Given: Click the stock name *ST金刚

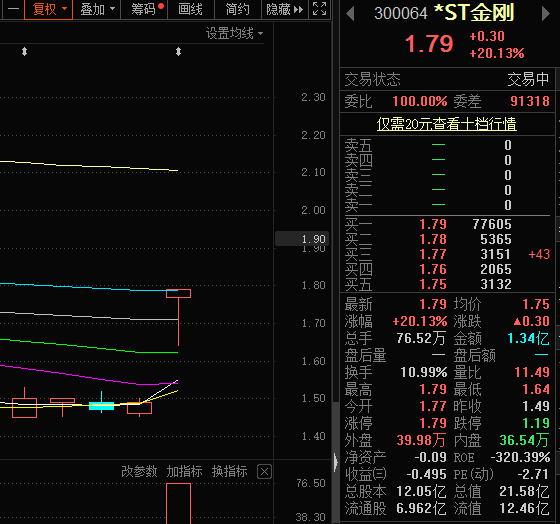Looking at the screenshot, I should (x=474, y=13).
